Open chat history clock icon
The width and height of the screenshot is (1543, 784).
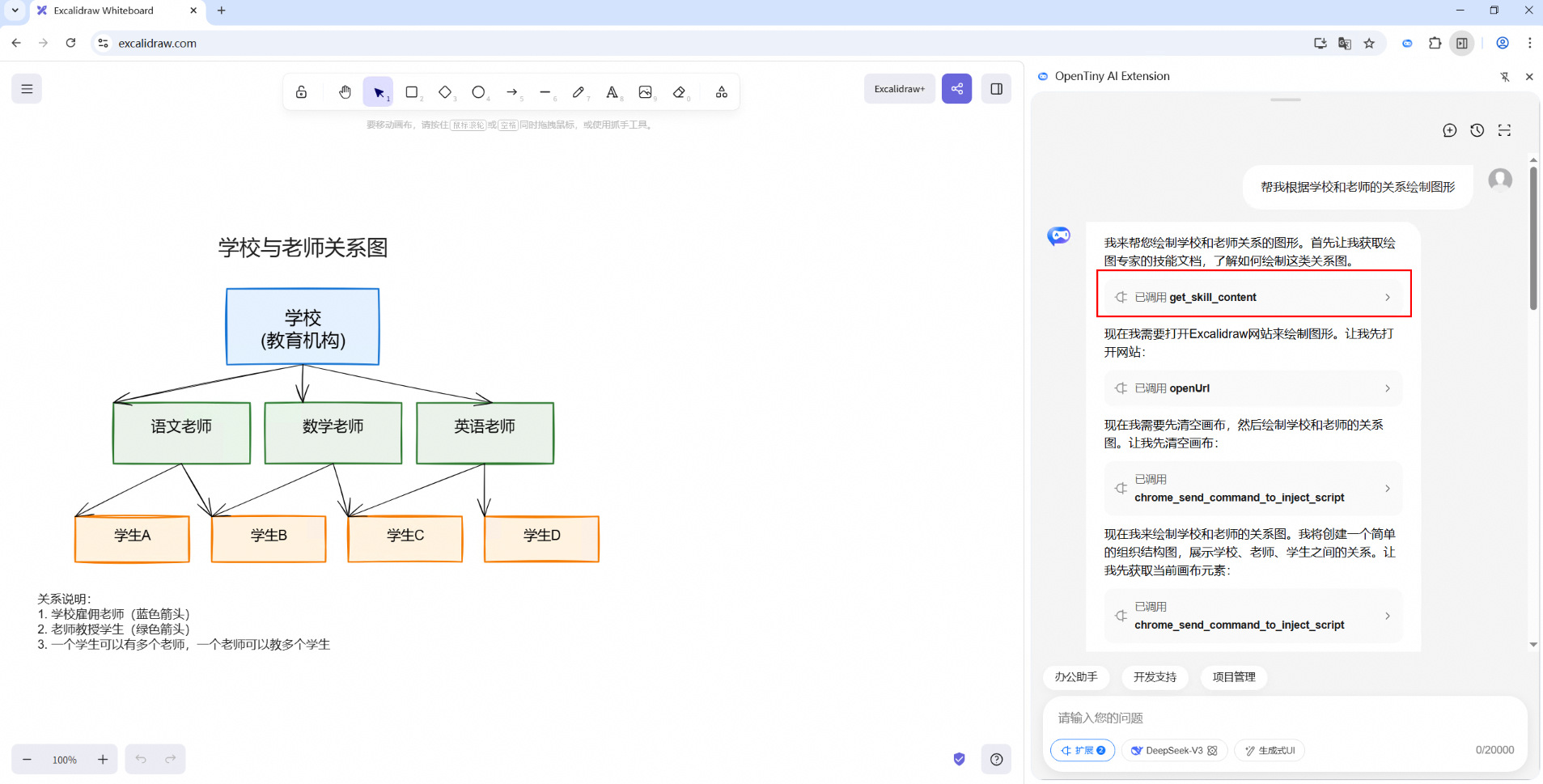(1477, 130)
